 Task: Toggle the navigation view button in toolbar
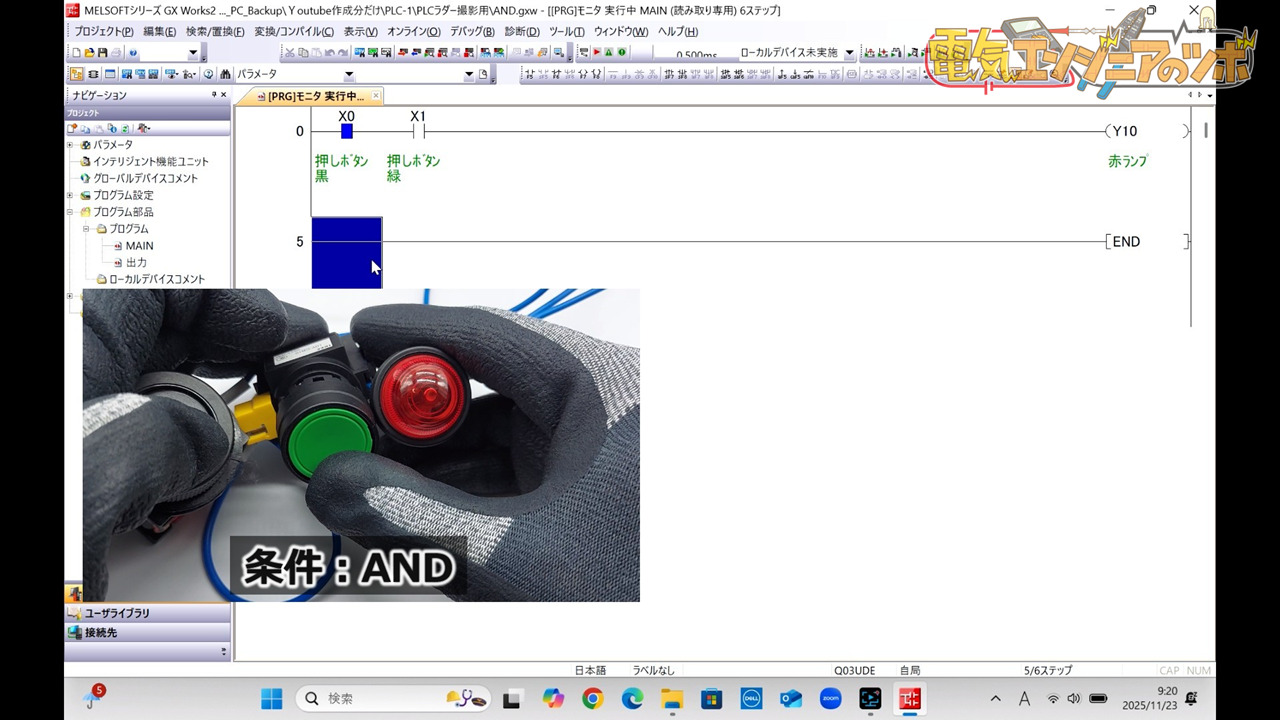(77, 74)
